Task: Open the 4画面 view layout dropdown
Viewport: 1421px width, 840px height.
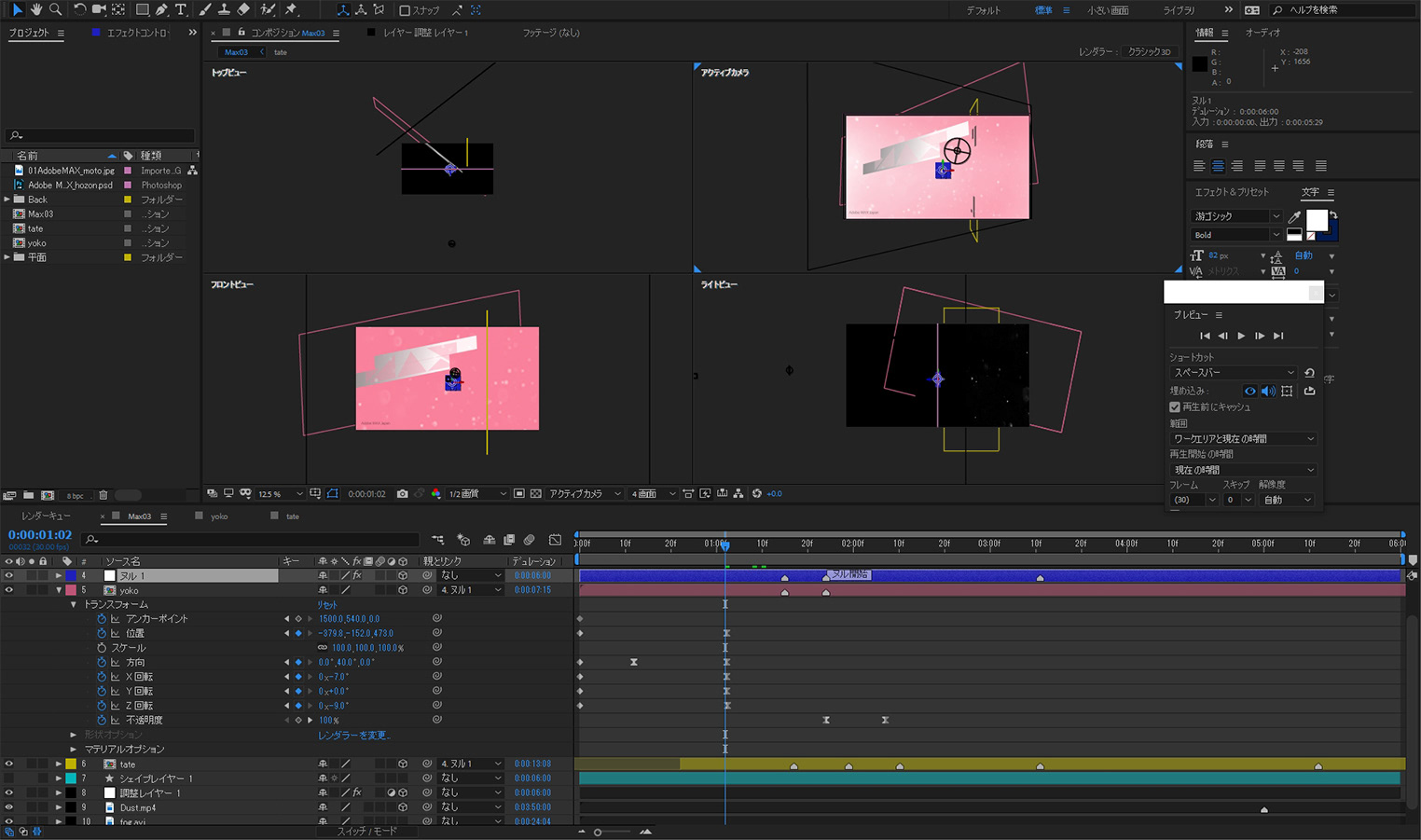Action: (x=654, y=493)
